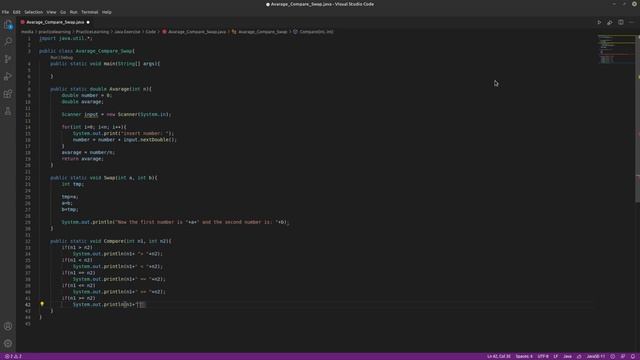Screen dimensions: 640x360
Task: Click the feedback icon in status bar
Action: [x=623, y=356]
